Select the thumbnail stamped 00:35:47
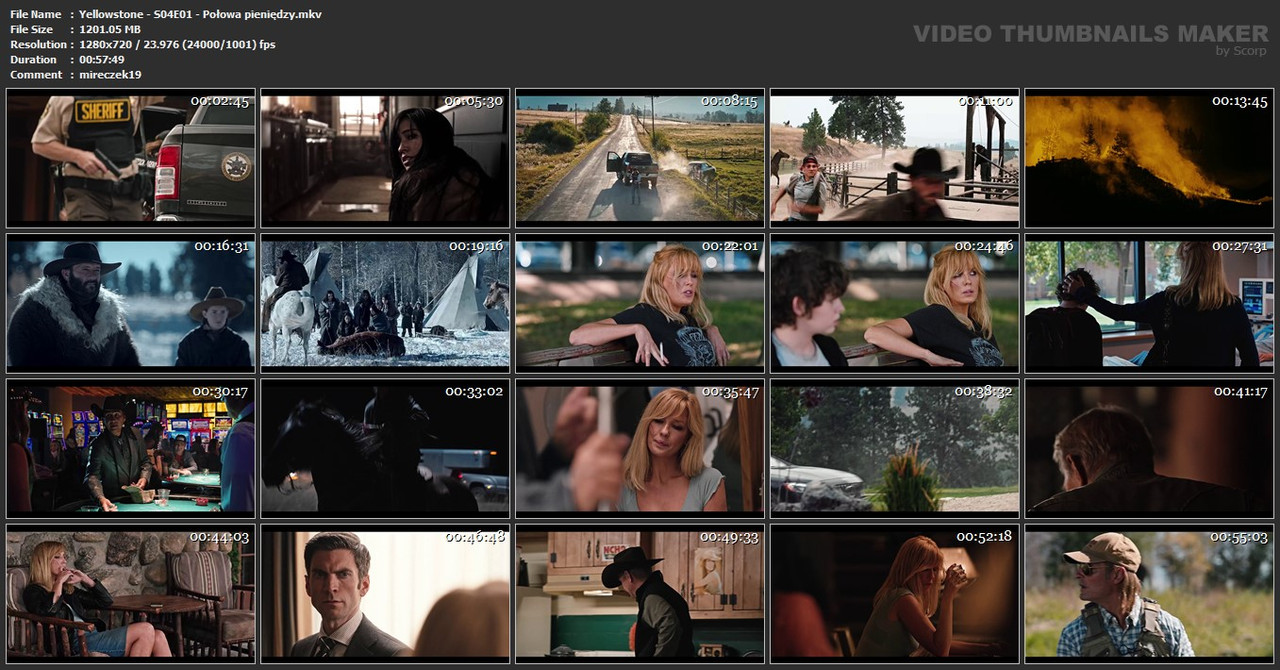The width and height of the screenshot is (1280, 670). (640, 448)
